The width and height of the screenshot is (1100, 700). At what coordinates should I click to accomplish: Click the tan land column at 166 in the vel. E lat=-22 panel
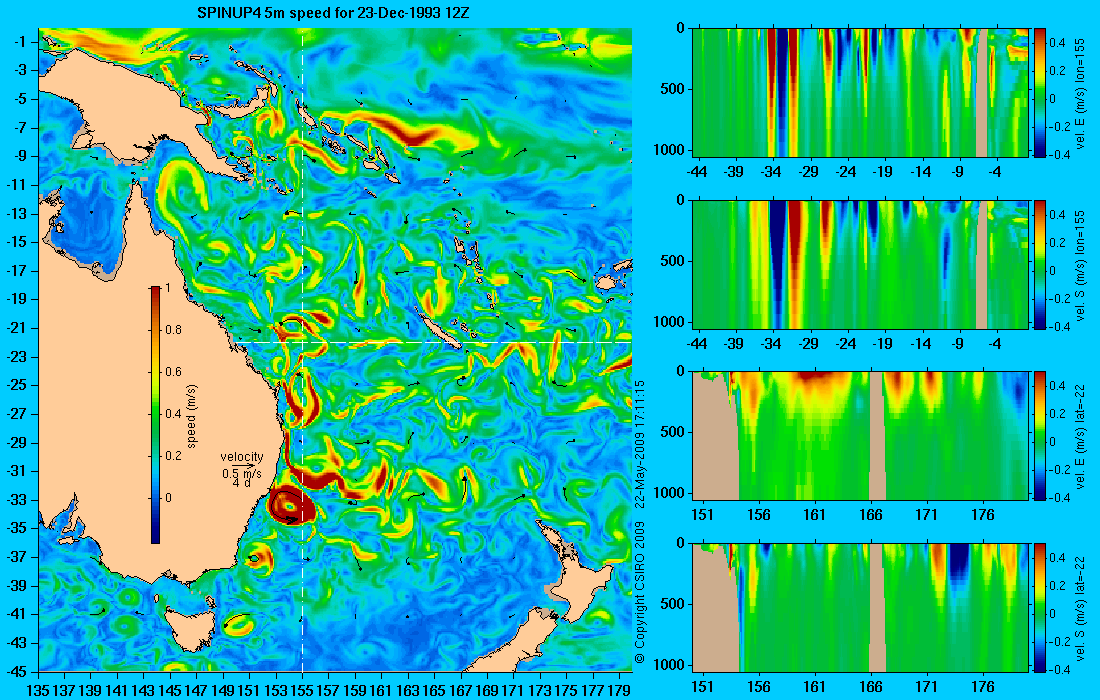(877, 436)
